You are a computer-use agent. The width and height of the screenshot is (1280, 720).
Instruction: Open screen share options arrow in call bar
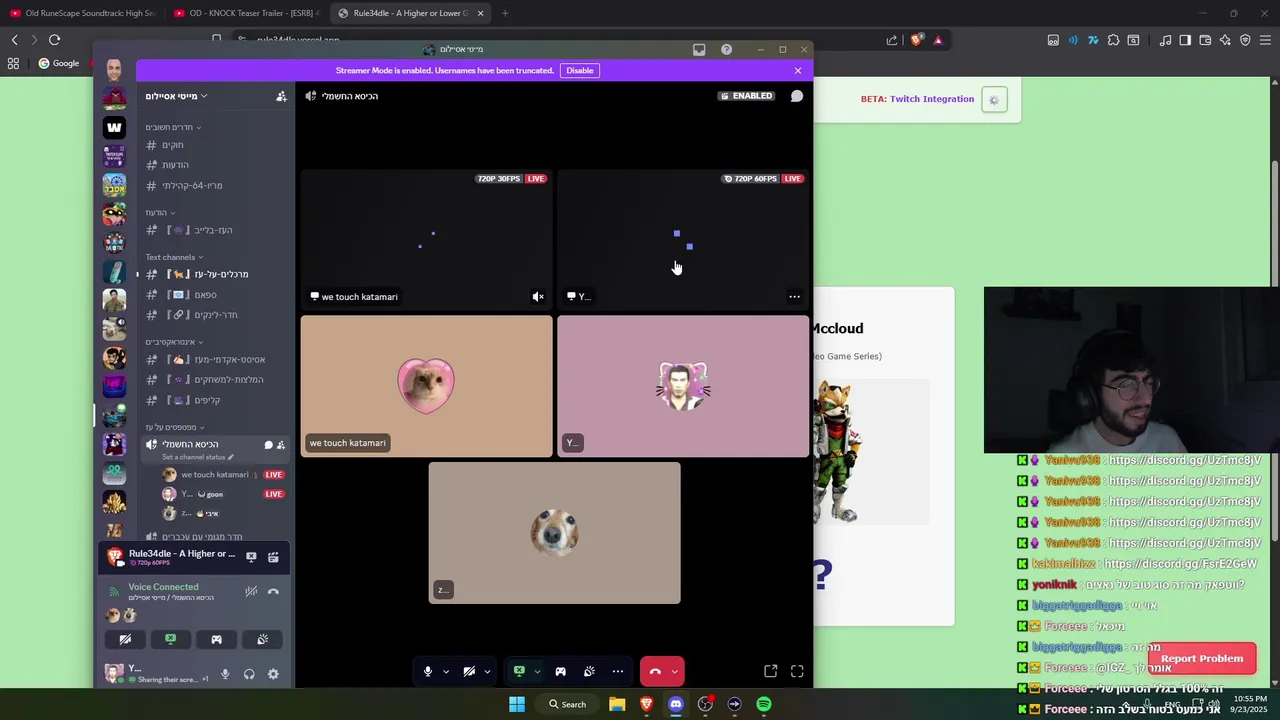pos(537,671)
